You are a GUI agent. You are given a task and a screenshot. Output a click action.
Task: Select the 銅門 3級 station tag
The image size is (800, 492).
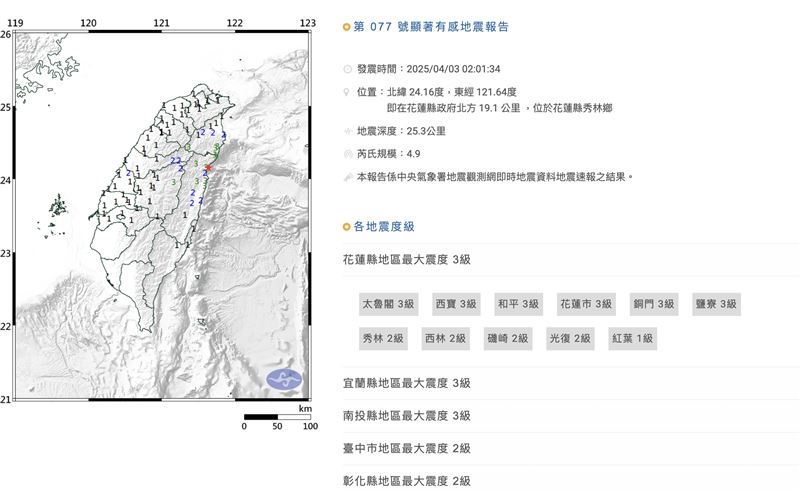(x=654, y=304)
